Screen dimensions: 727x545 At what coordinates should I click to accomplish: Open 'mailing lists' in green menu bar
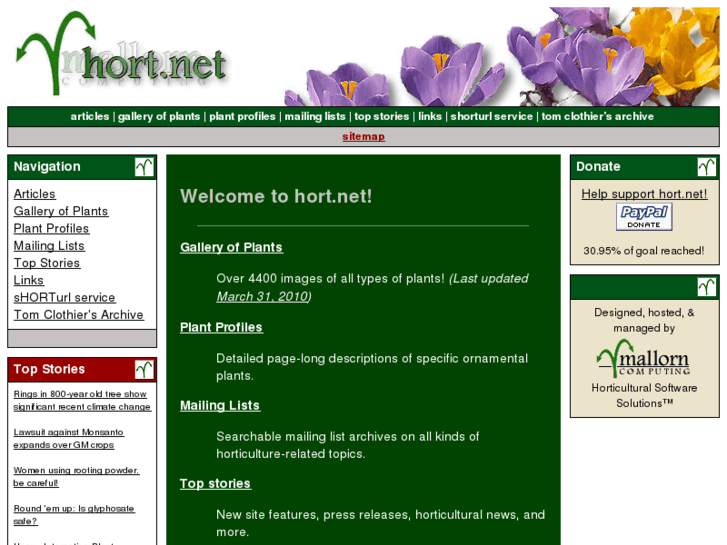pyautogui.click(x=315, y=116)
